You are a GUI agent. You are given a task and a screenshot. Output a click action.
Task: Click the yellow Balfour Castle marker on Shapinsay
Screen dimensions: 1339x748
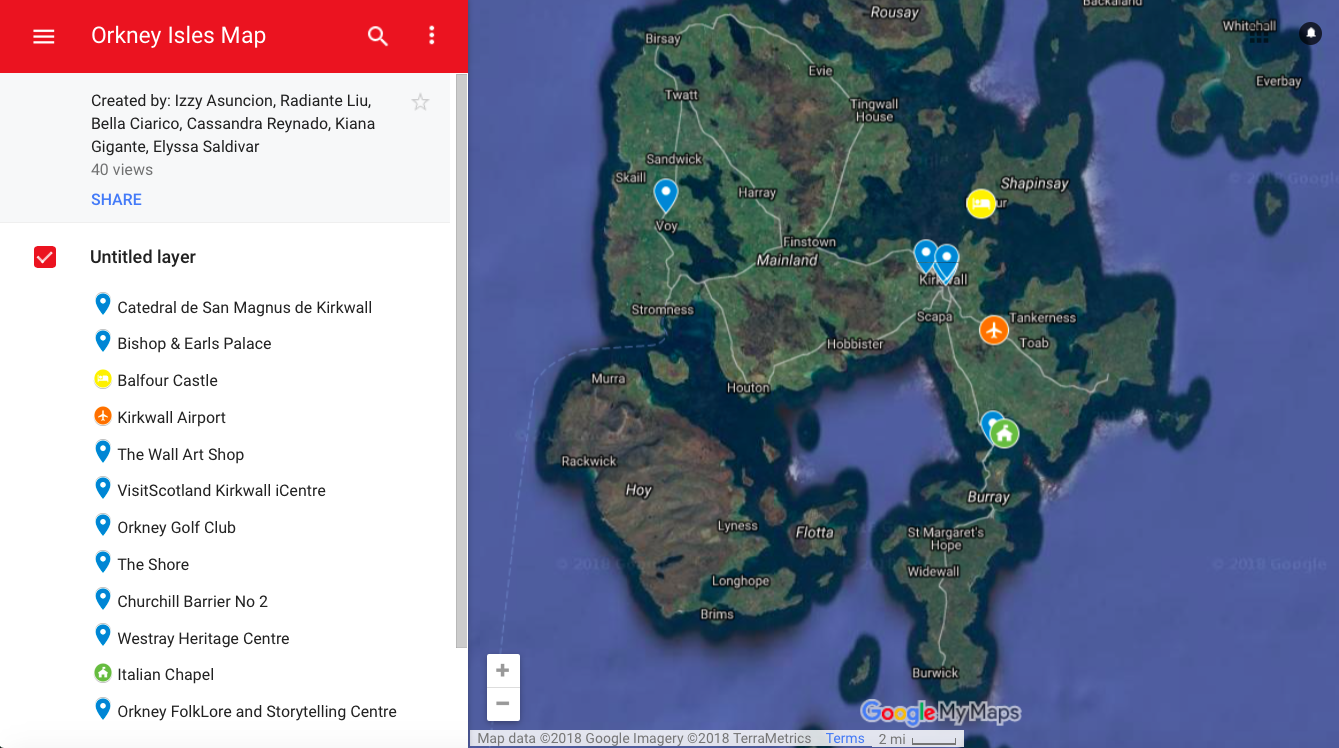(x=981, y=203)
